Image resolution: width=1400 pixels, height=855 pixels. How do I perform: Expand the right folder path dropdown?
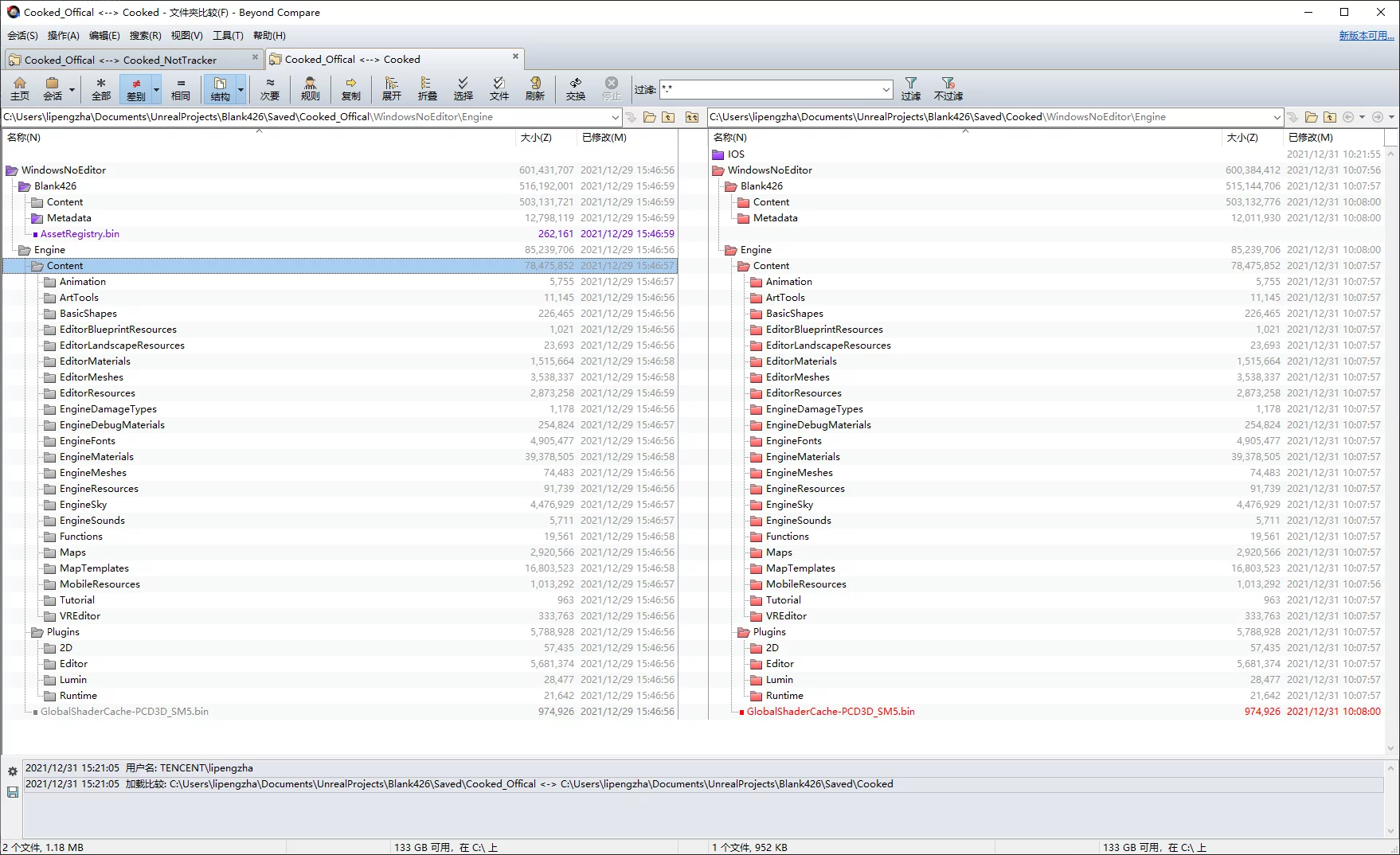click(x=1277, y=117)
